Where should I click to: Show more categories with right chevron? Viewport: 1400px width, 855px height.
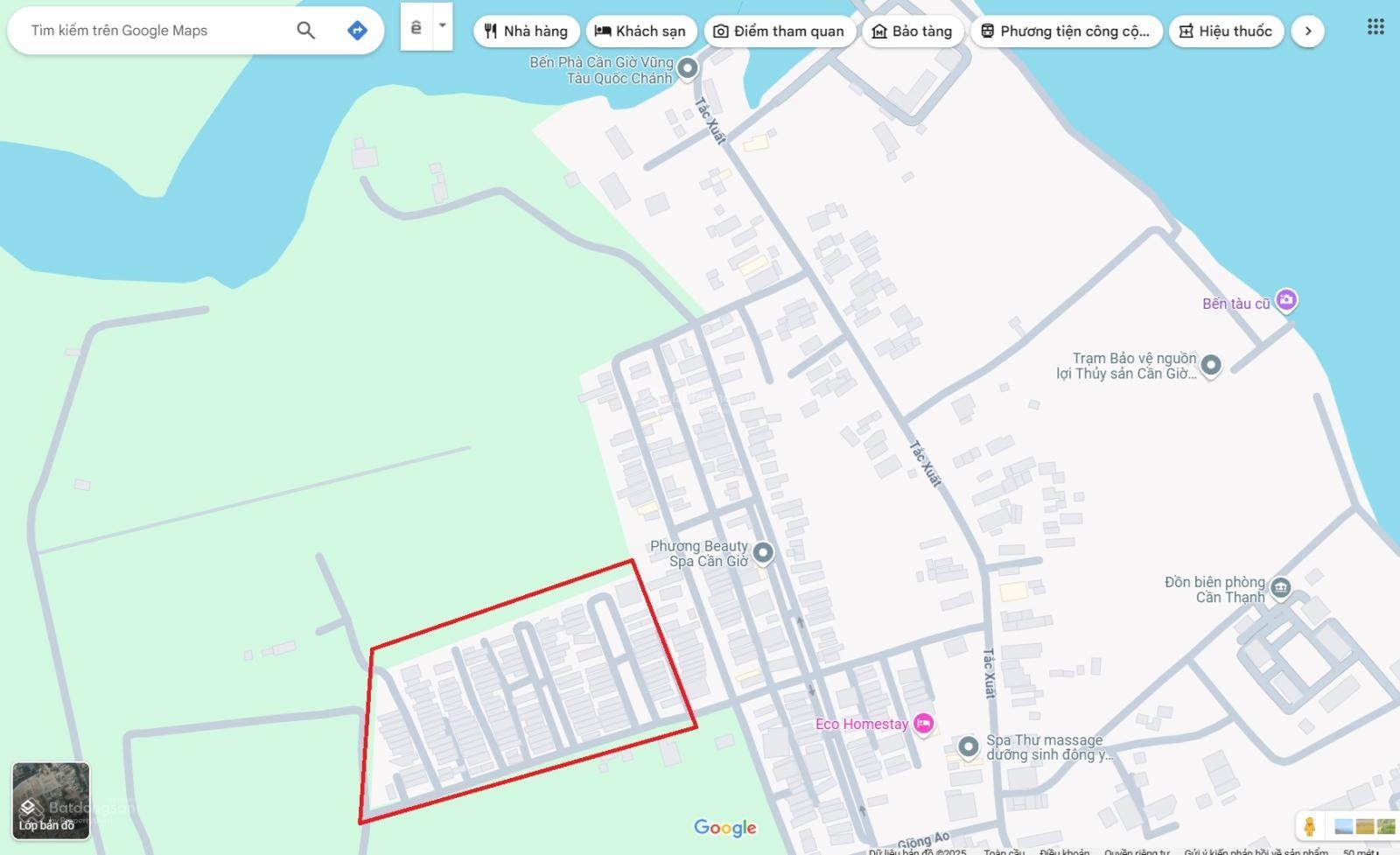pyautogui.click(x=1307, y=32)
